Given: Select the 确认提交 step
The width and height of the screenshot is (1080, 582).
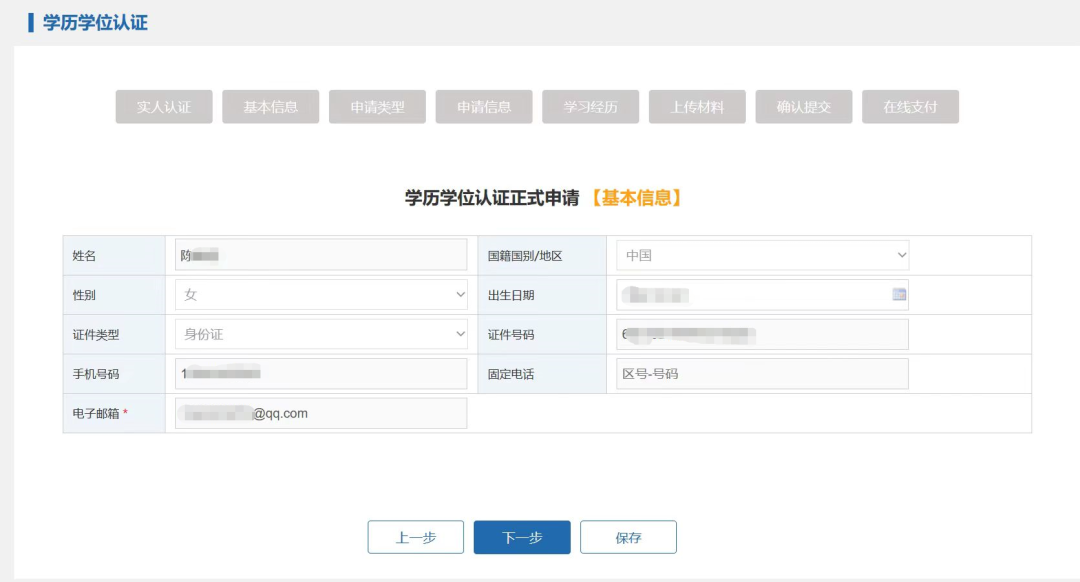Looking at the screenshot, I should [804, 106].
